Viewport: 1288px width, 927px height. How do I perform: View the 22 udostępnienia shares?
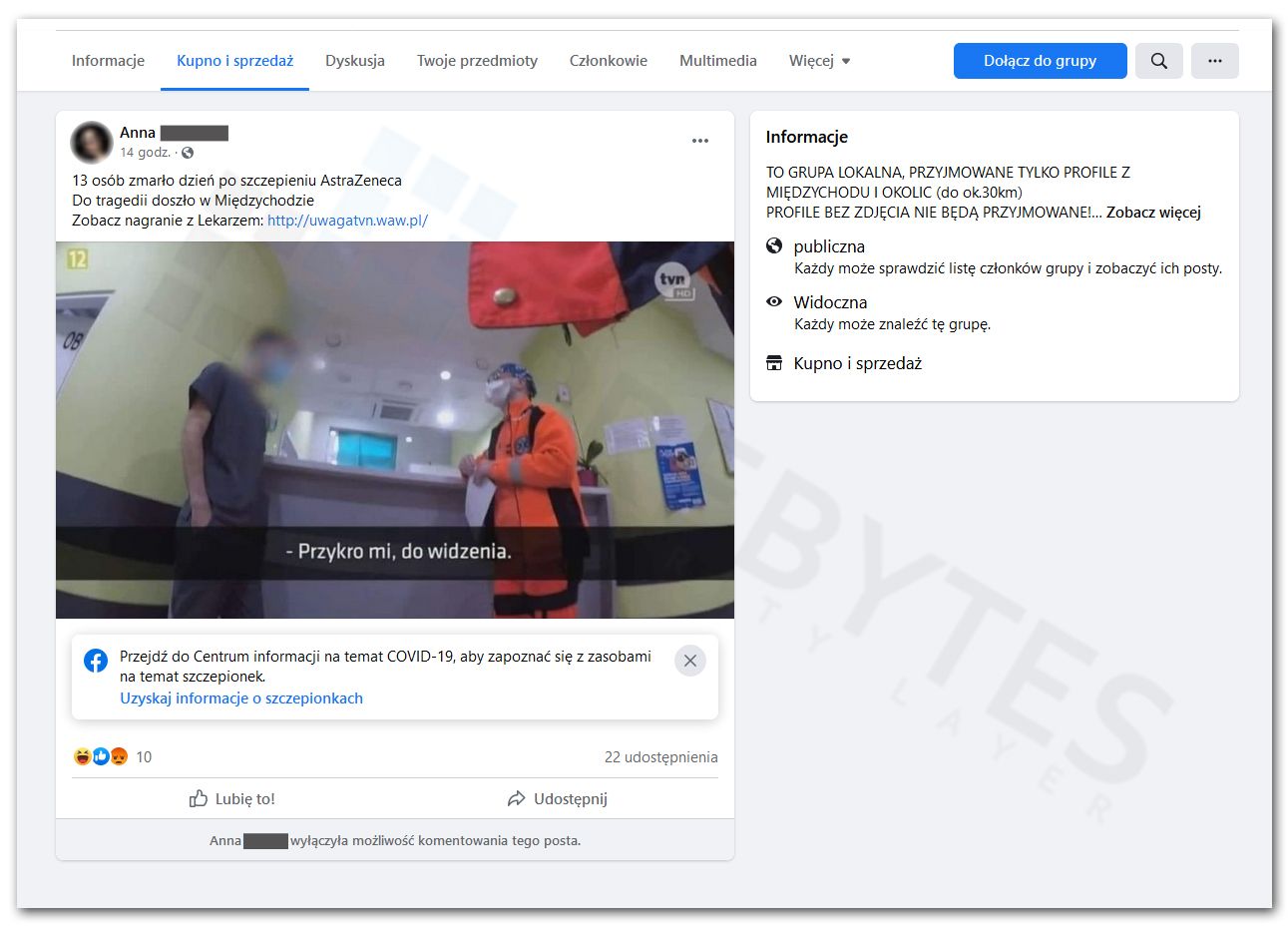click(x=660, y=757)
